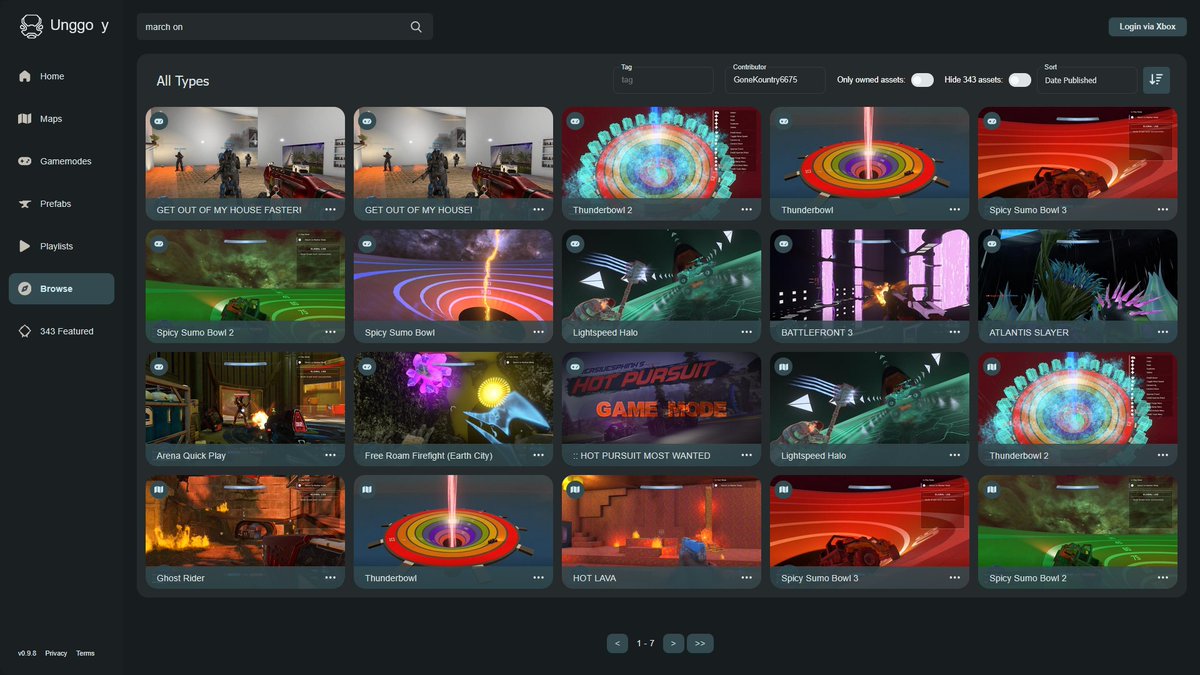Toggle the sort direction icon button
The image size is (1200, 675).
click(x=1156, y=80)
